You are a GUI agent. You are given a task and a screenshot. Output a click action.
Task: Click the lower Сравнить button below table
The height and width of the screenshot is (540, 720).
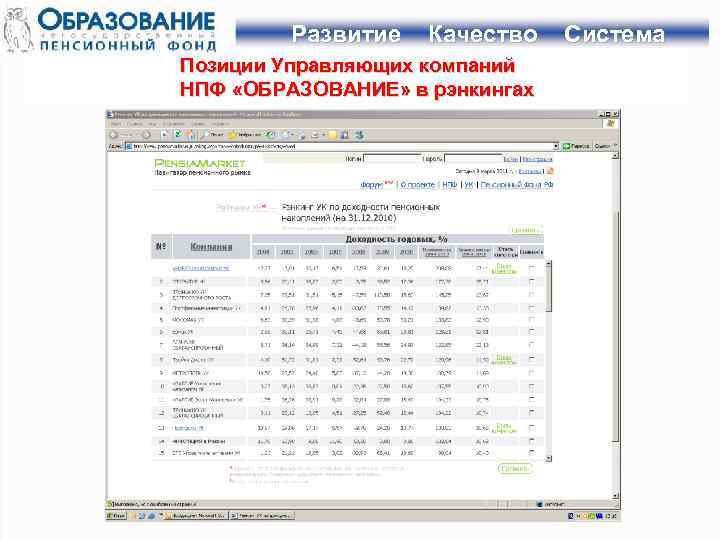[514, 469]
